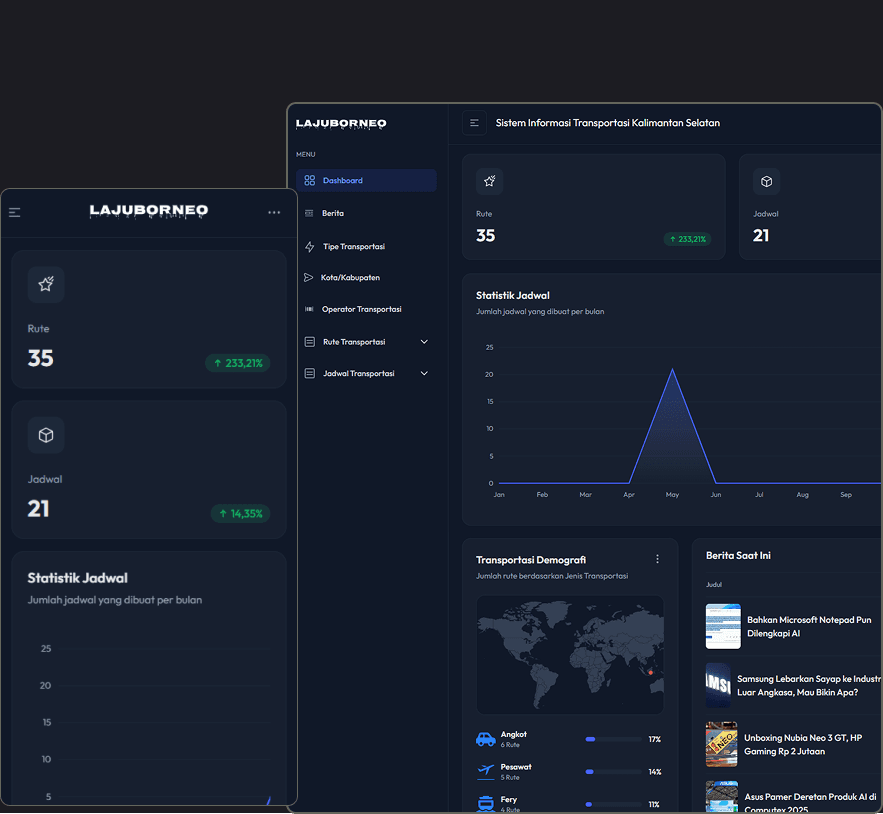This screenshot has width=883, height=814.
Task: Click the Kota/Kabupaten arrow icon
Action: [309, 278]
